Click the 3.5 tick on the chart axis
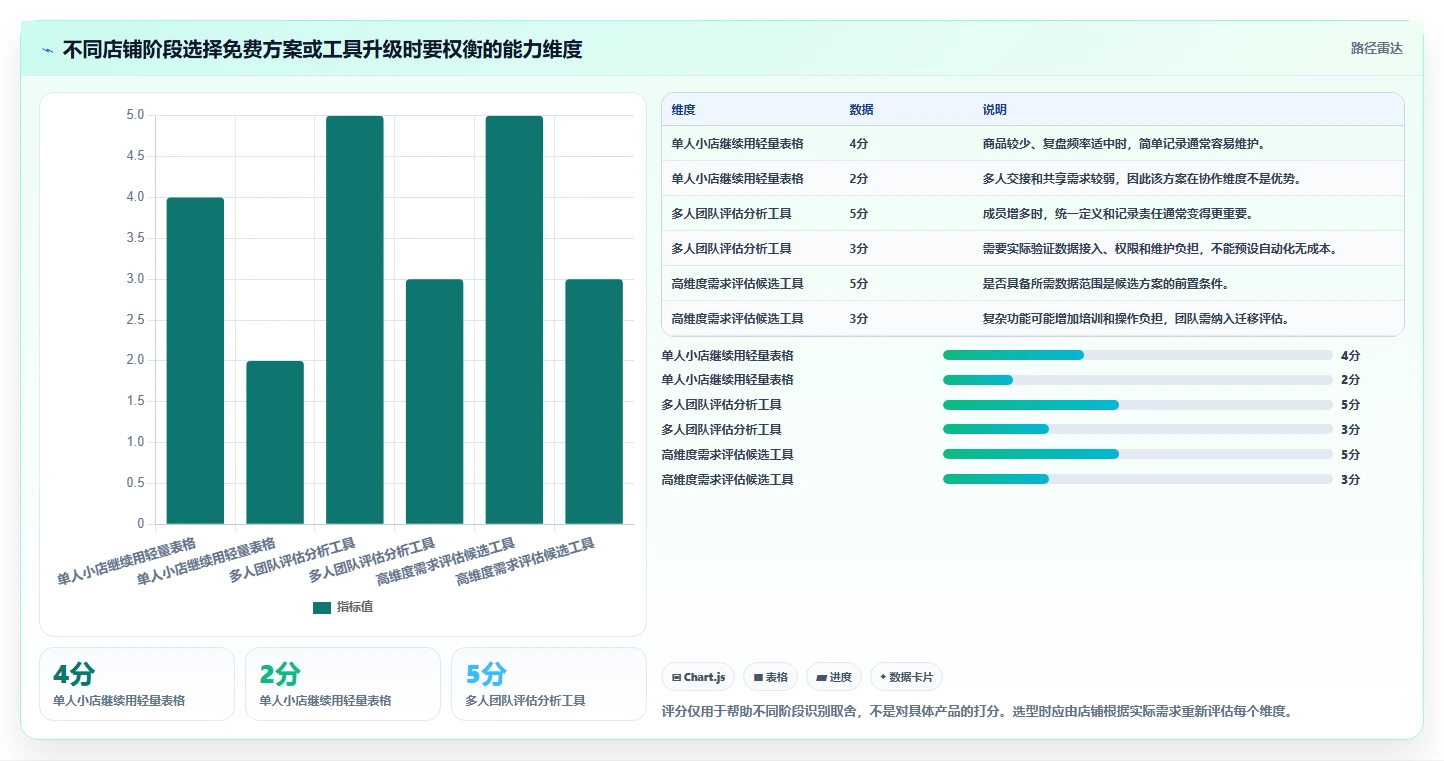1444x761 pixels. [x=134, y=238]
